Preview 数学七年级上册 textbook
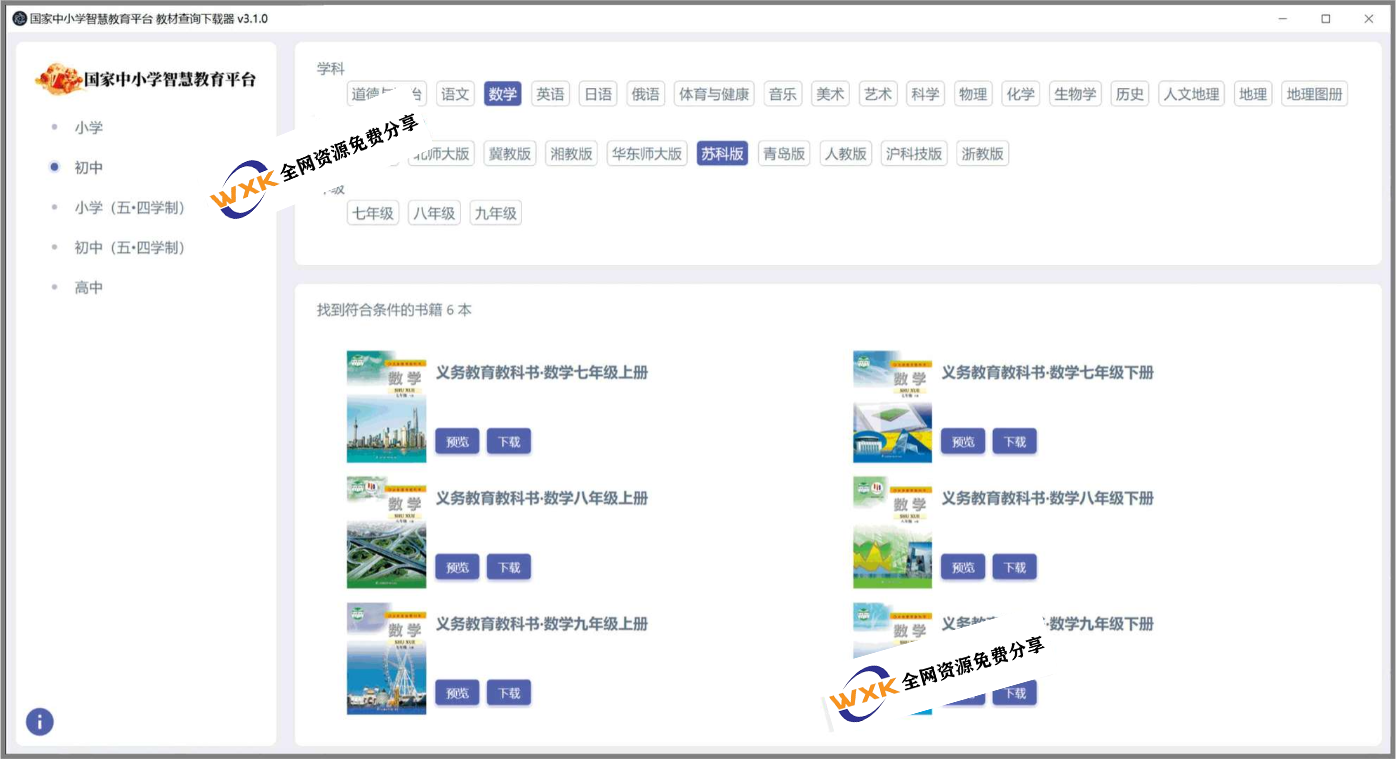Viewport: 1397px width, 759px height. click(457, 442)
